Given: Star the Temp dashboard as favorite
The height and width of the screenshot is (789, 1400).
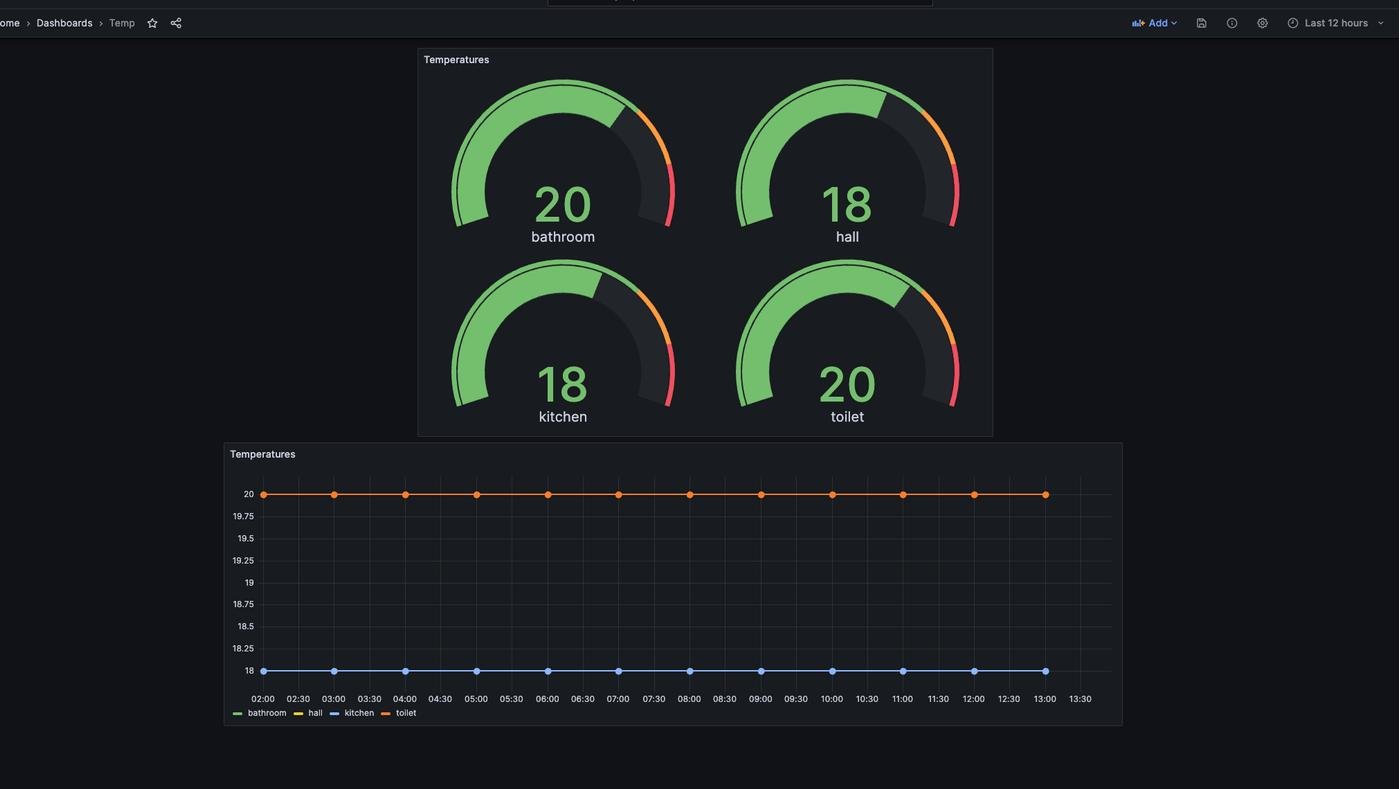Looking at the screenshot, I should pyautogui.click(x=152, y=23).
